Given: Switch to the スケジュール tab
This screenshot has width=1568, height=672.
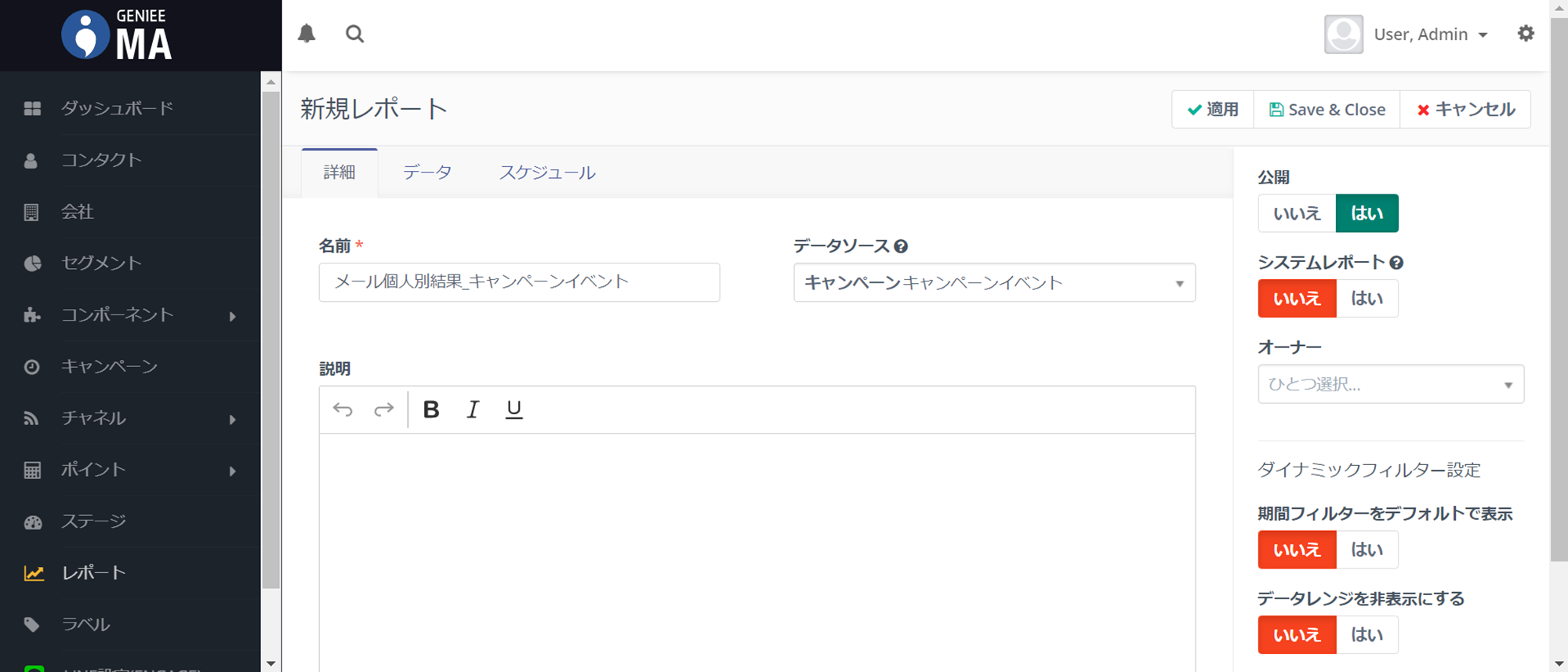Looking at the screenshot, I should pos(547,173).
